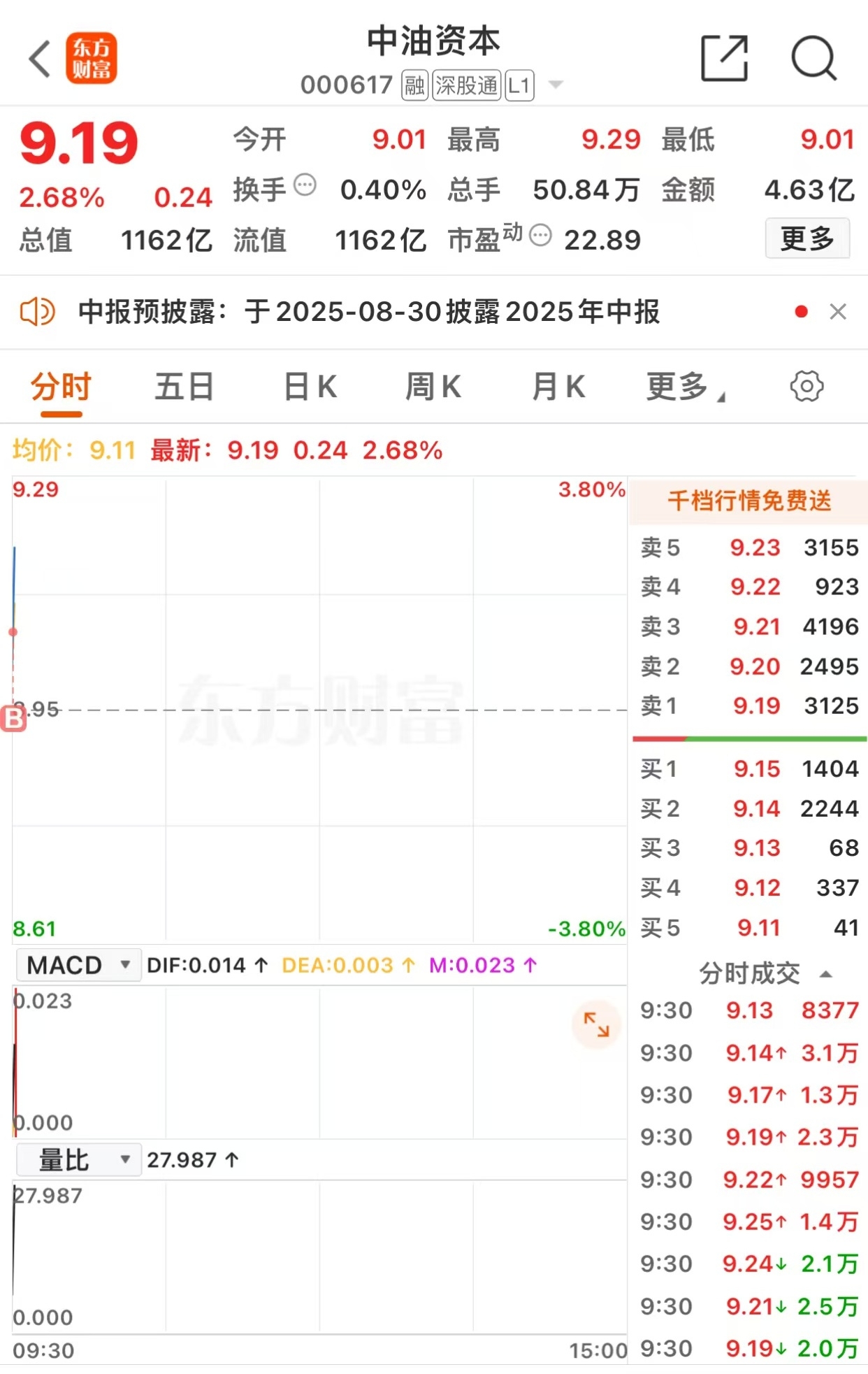Tap the expand chart fullscreen icon
The width and height of the screenshot is (868, 1374).
tap(596, 1024)
